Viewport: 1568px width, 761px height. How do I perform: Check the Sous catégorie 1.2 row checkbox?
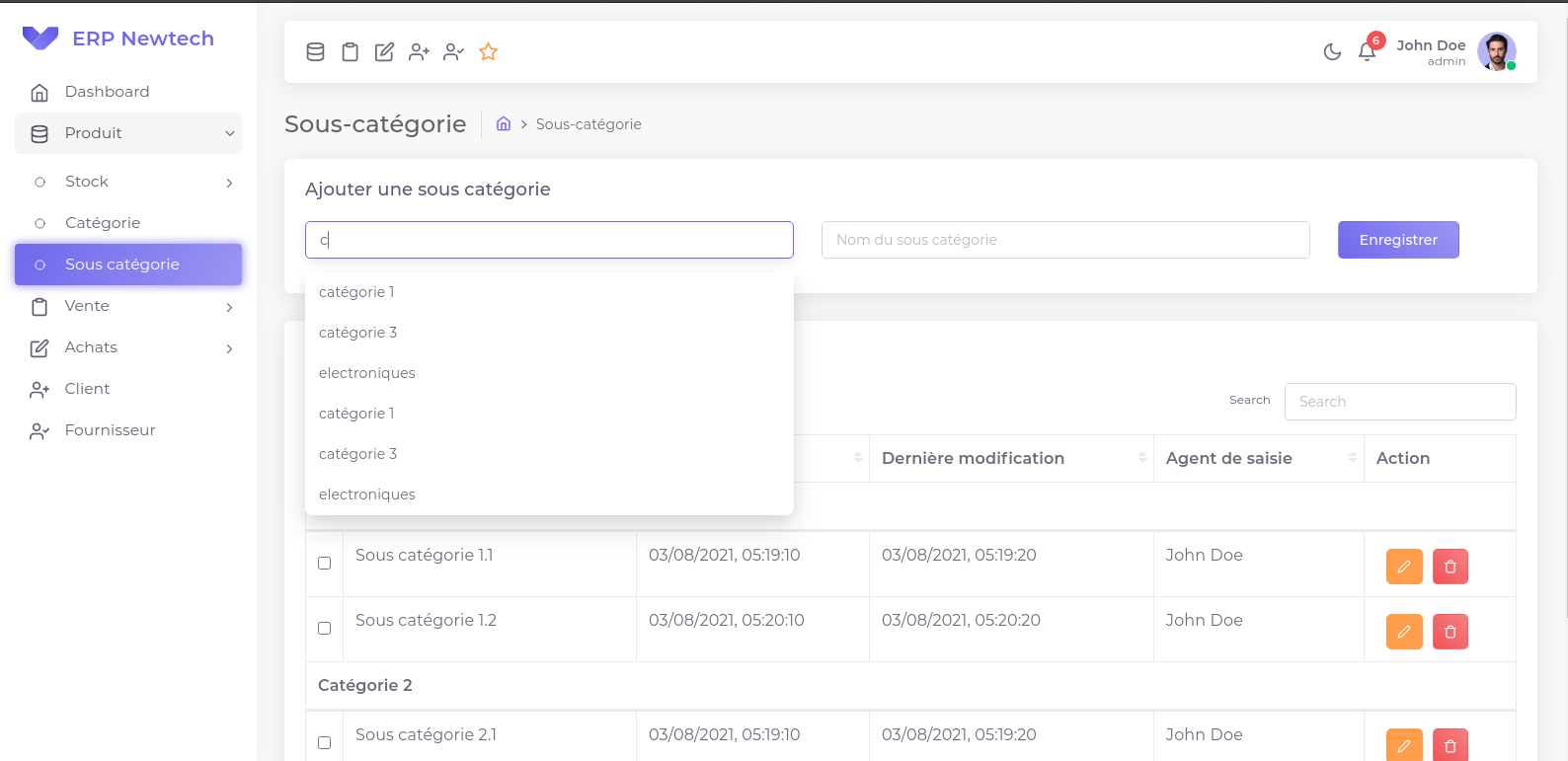(324, 629)
